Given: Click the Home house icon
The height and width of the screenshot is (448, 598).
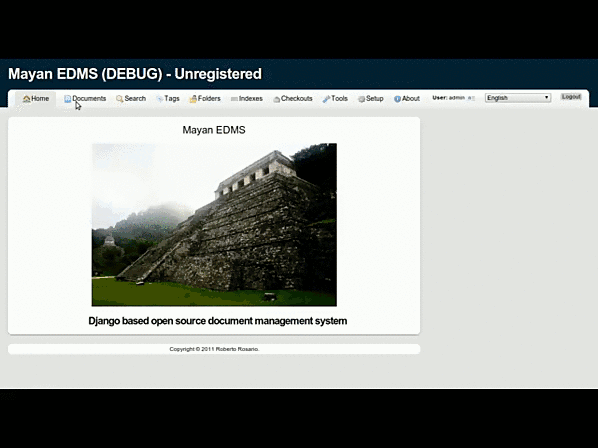Looking at the screenshot, I should pyautogui.click(x=26, y=99).
